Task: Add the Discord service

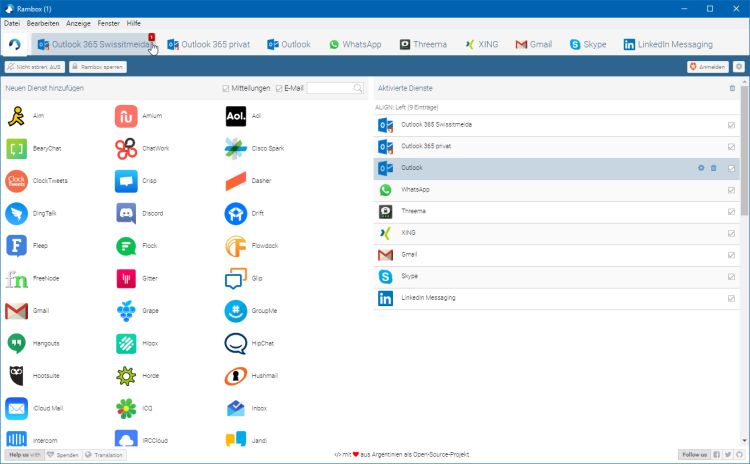Action: [x=140, y=214]
